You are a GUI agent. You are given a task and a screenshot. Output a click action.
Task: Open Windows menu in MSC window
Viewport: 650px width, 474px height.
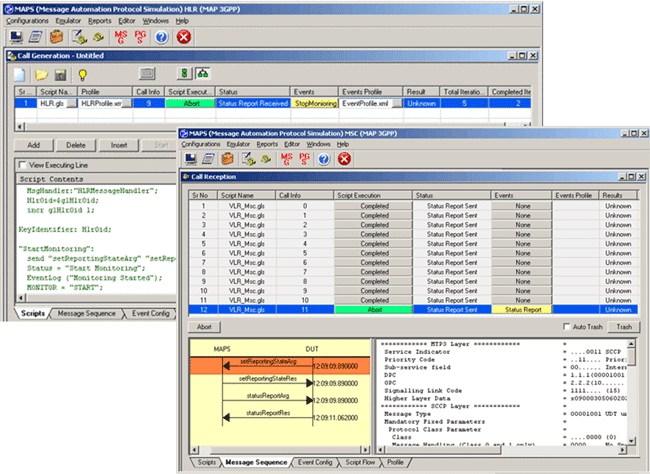(x=318, y=144)
